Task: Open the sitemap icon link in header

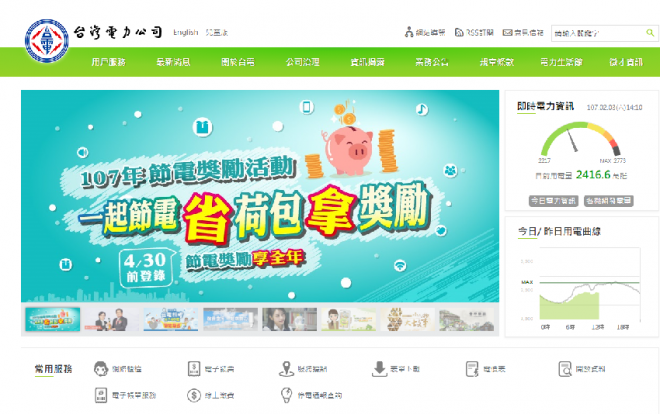Action: 409,32
